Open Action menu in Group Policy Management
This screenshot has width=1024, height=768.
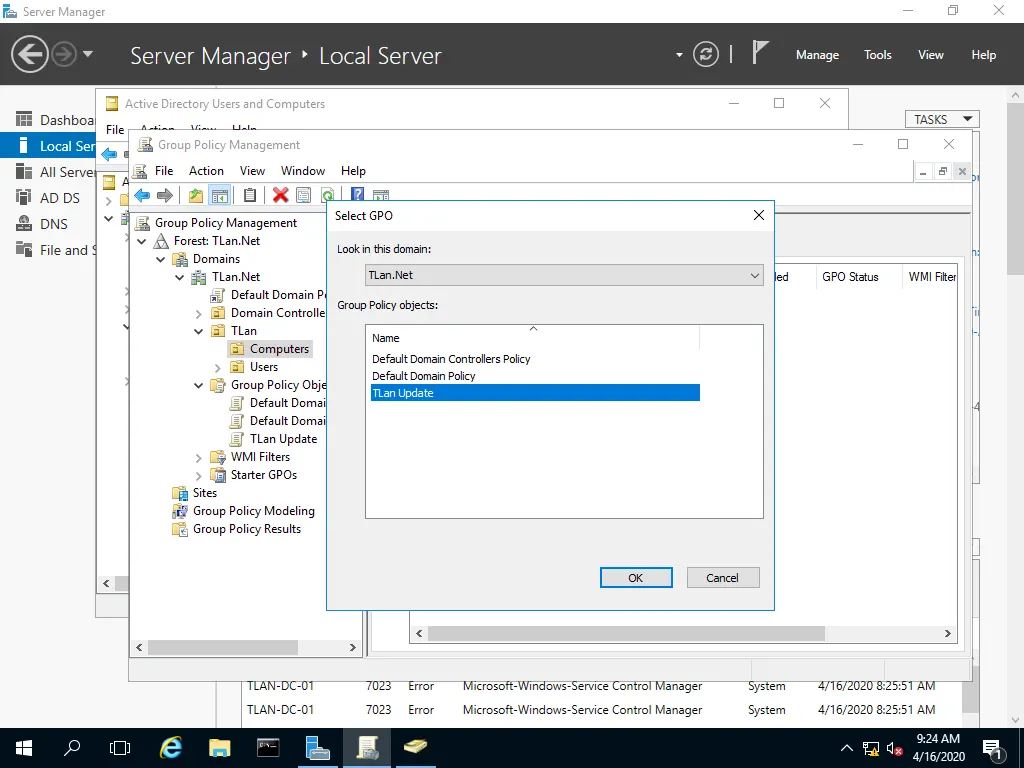206,170
